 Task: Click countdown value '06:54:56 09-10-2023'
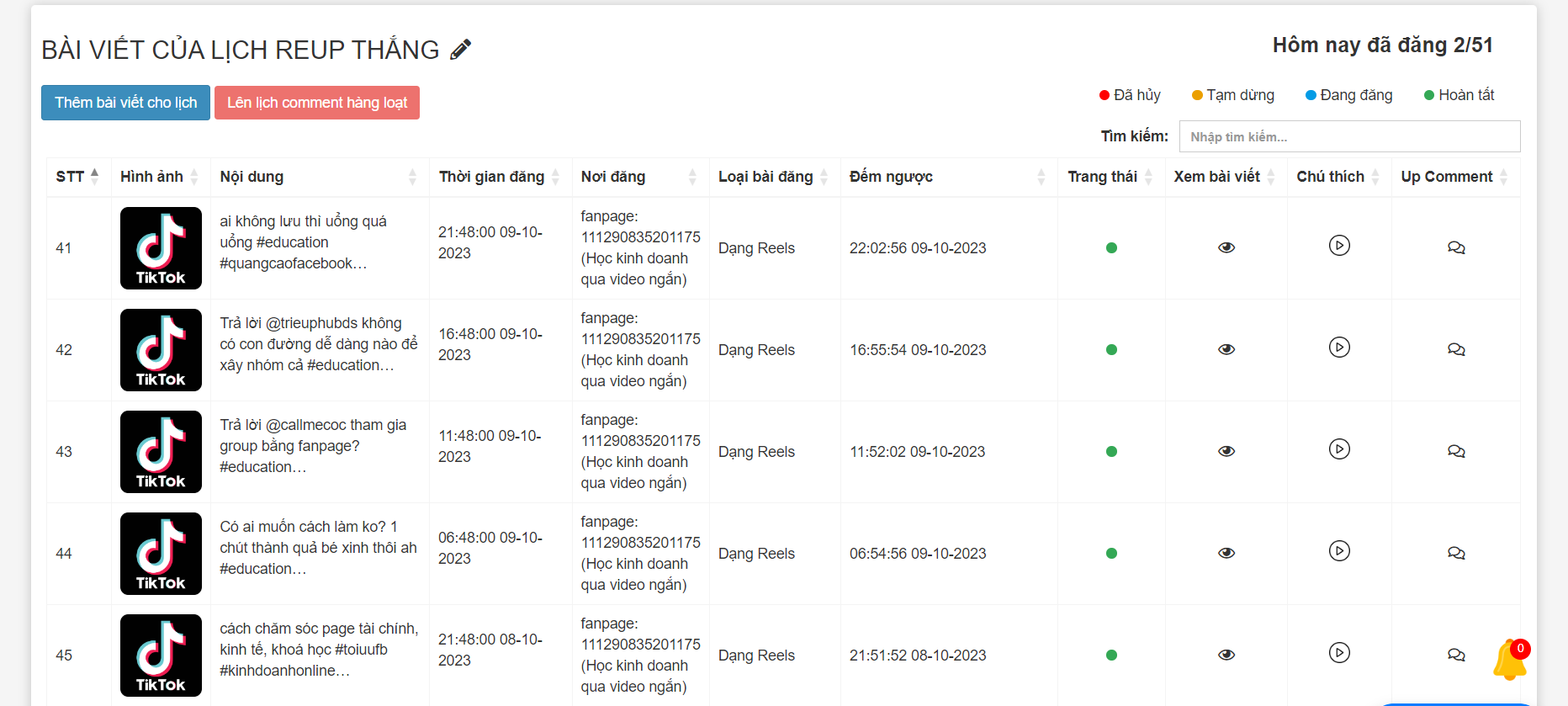click(918, 554)
